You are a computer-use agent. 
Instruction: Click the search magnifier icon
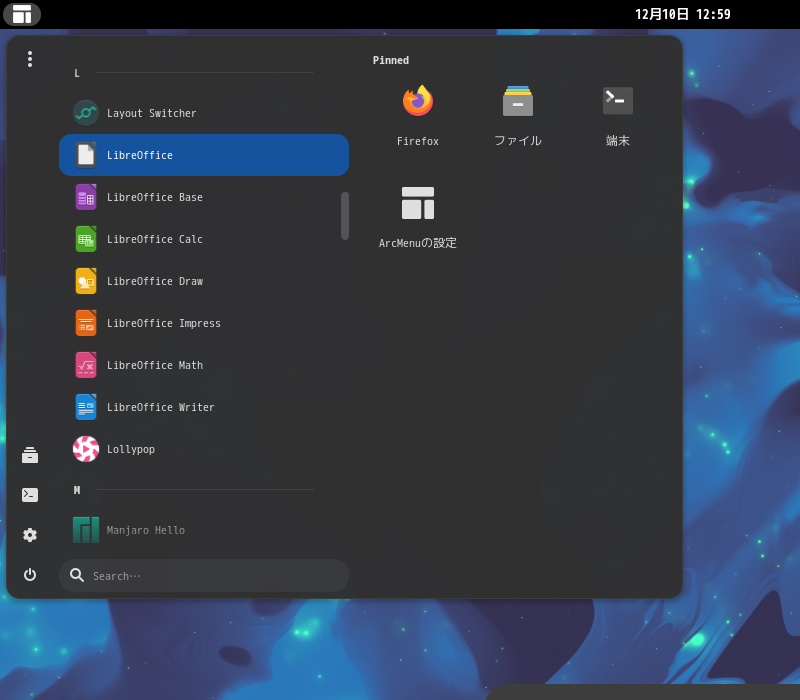77,575
